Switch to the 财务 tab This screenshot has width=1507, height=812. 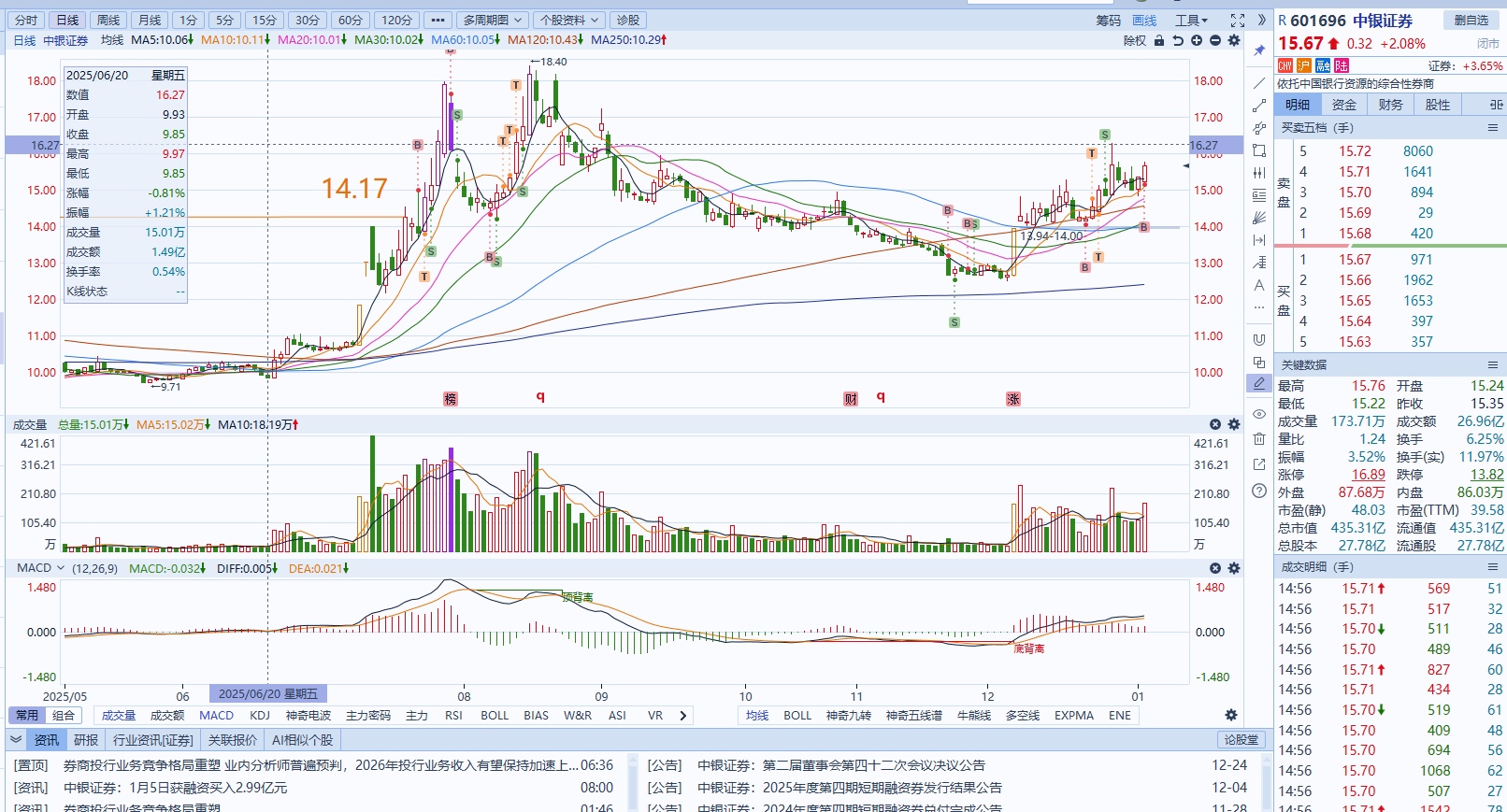point(1390,105)
